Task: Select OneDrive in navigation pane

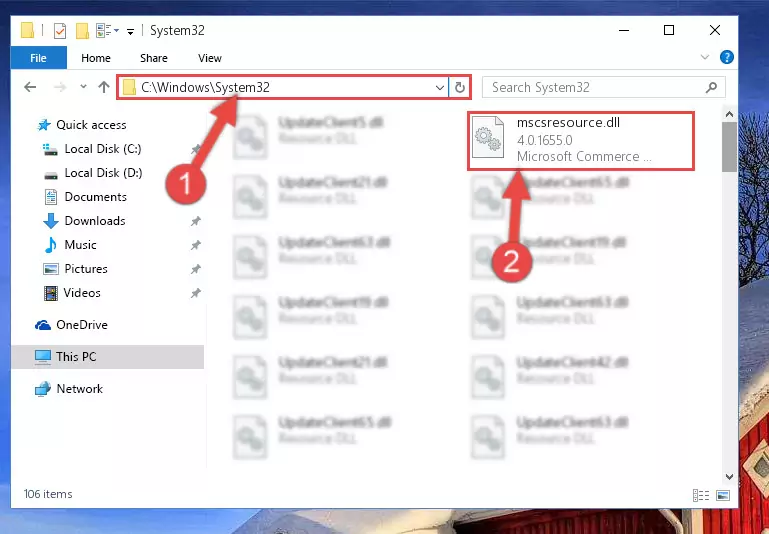Action: (82, 325)
